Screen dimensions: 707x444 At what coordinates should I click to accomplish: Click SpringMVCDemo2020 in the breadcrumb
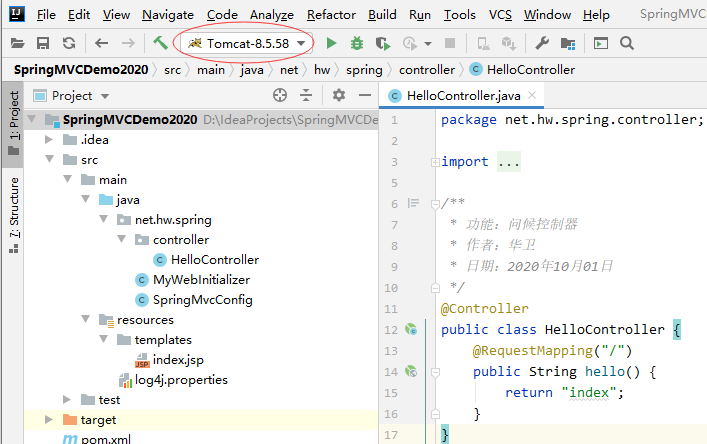coord(81,70)
